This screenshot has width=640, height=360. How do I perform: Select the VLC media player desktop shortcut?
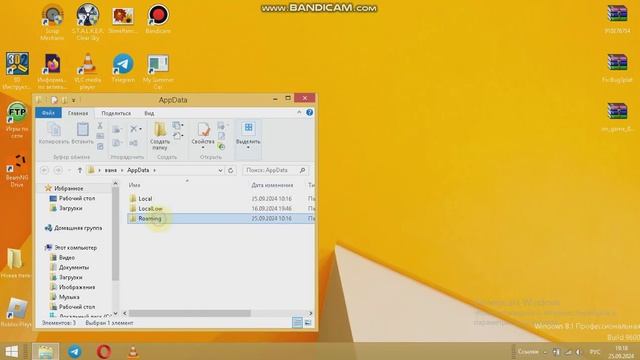click(x=87, y=71)
